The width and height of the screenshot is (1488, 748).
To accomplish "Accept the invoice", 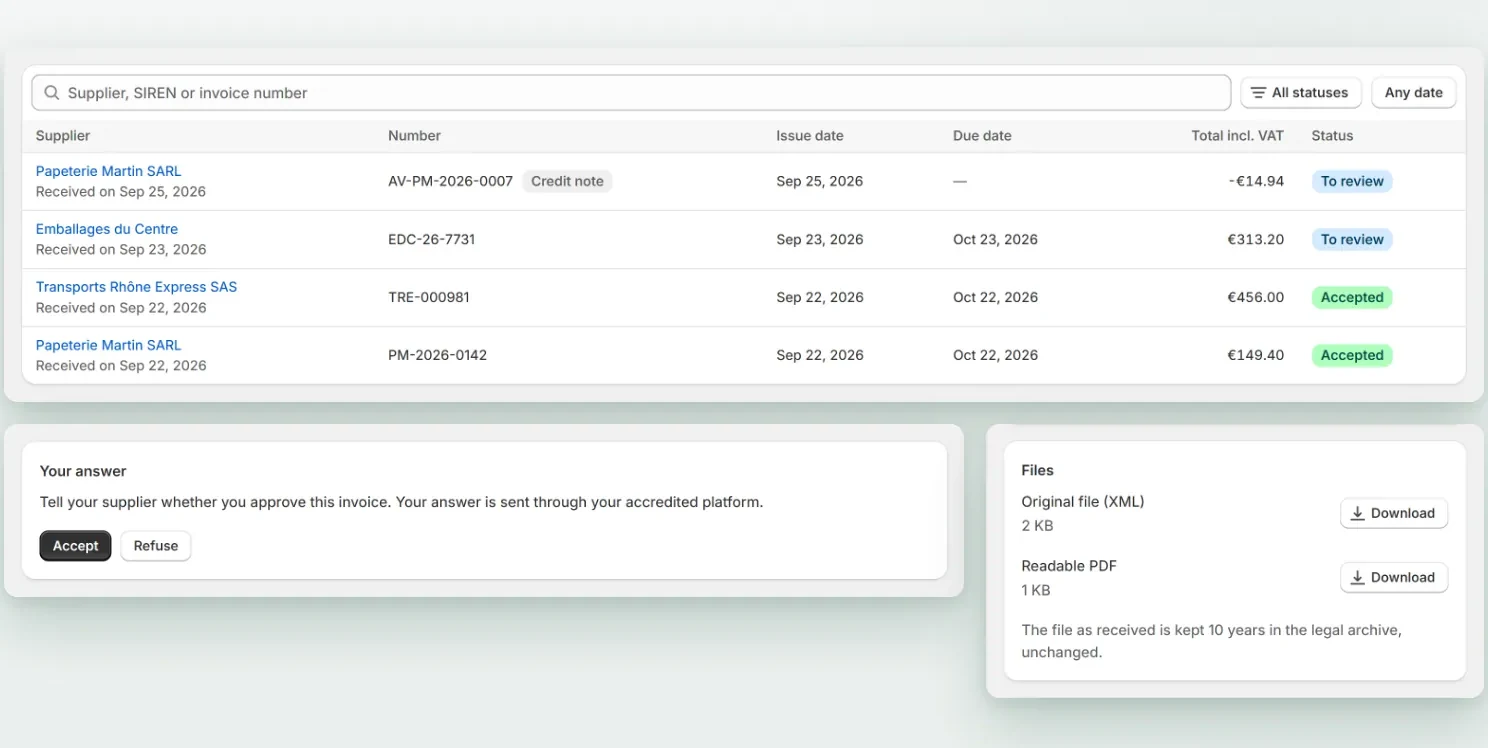I will click(x=76, y=546).
